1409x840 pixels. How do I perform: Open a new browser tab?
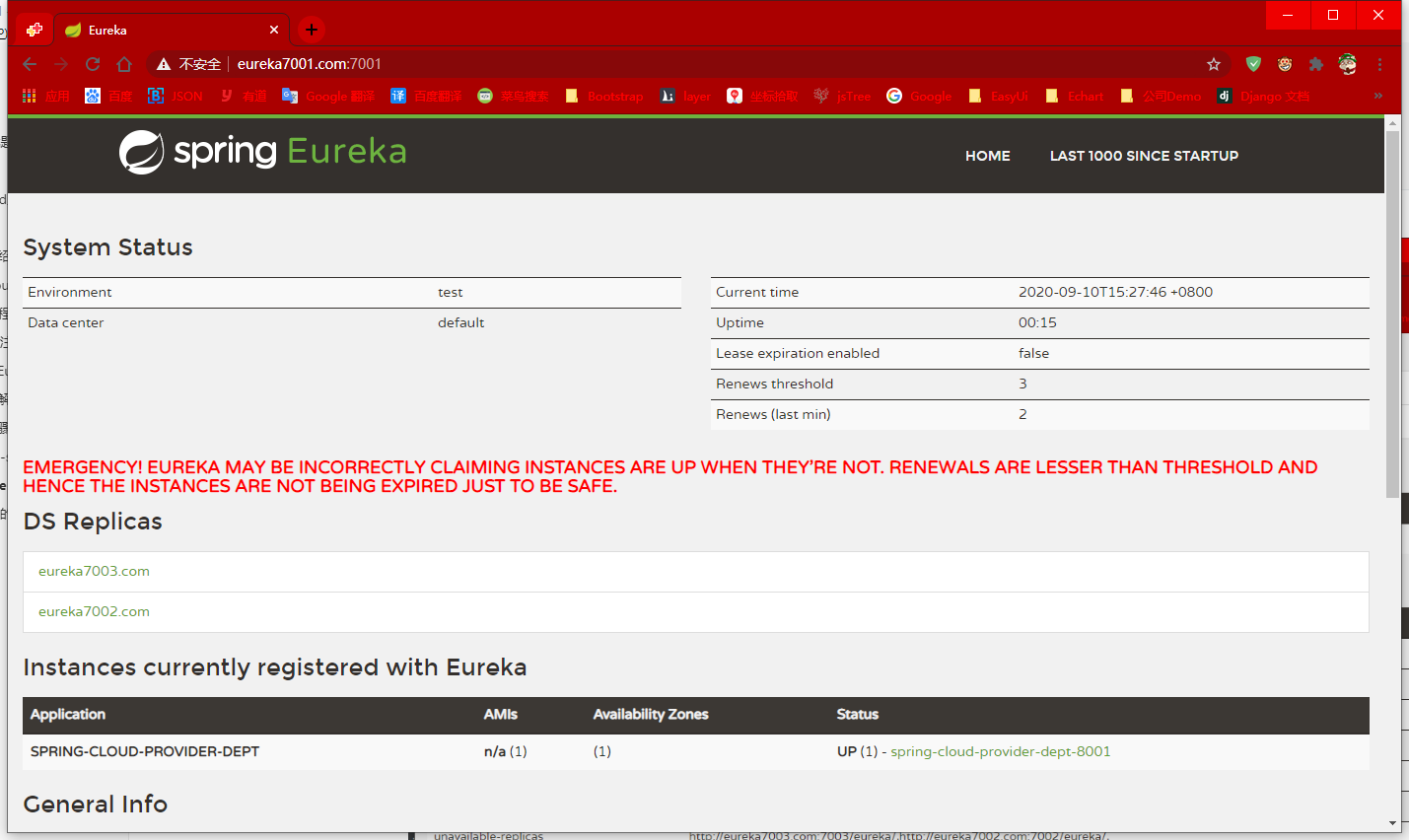[312, 30]
